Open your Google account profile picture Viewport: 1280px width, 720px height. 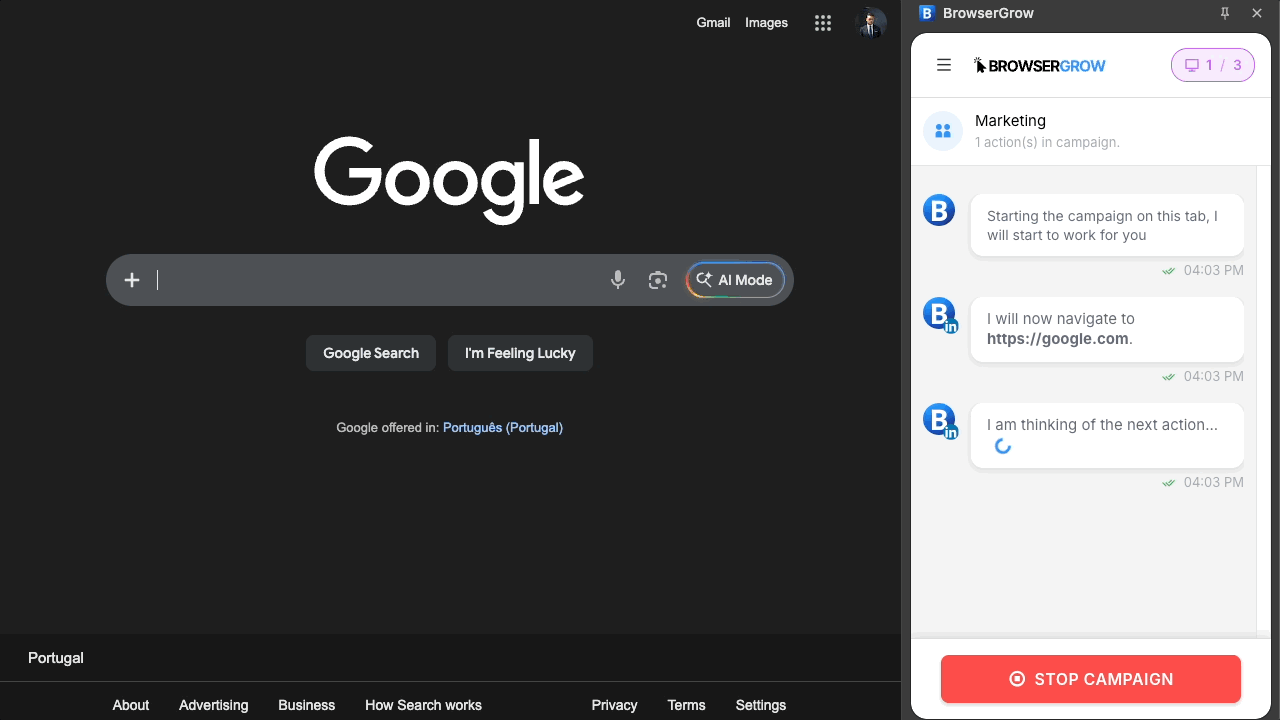click(x=869, y=22)
